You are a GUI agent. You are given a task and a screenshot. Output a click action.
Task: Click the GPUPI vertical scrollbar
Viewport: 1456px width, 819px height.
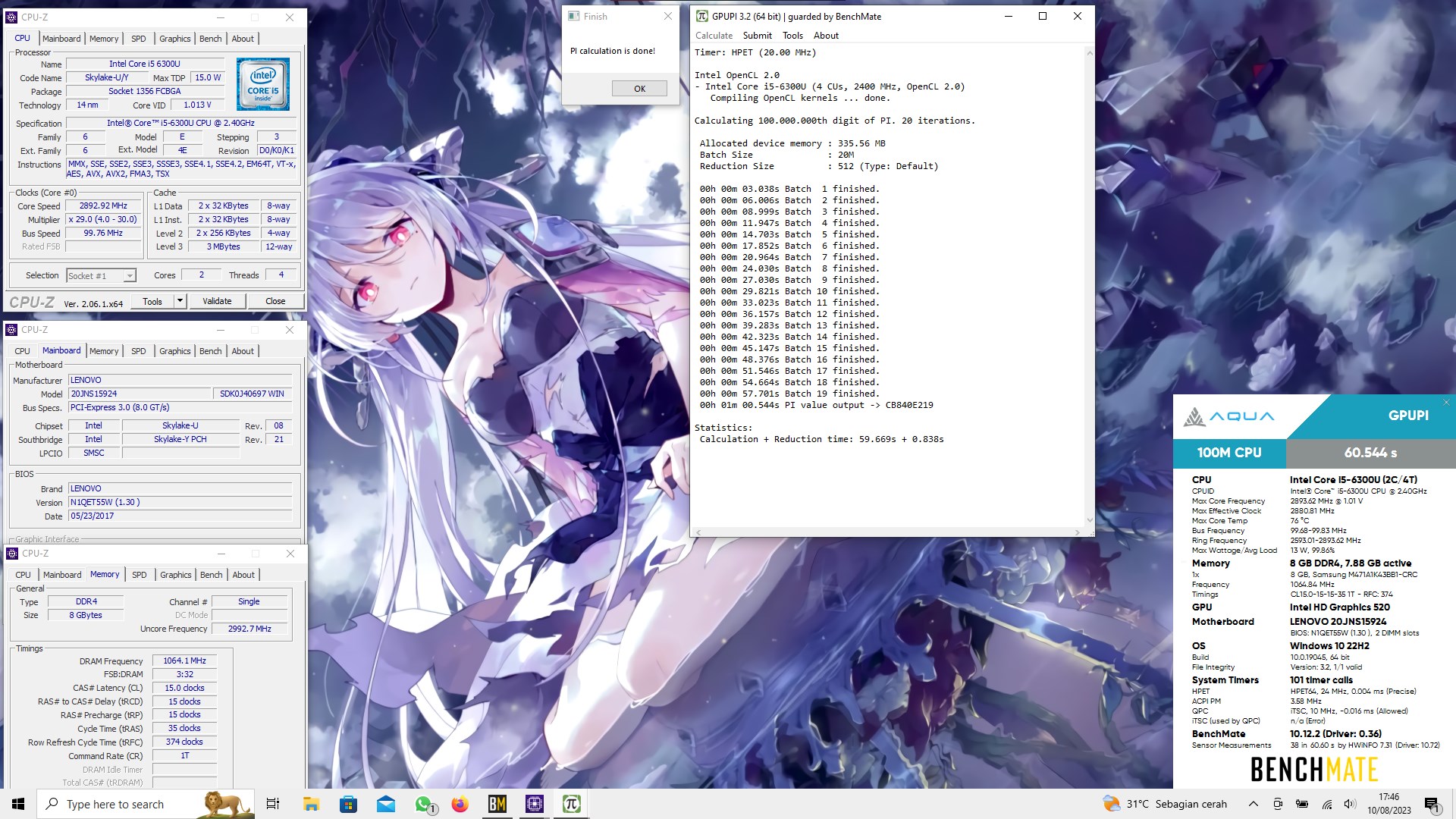coord(1090,286)
